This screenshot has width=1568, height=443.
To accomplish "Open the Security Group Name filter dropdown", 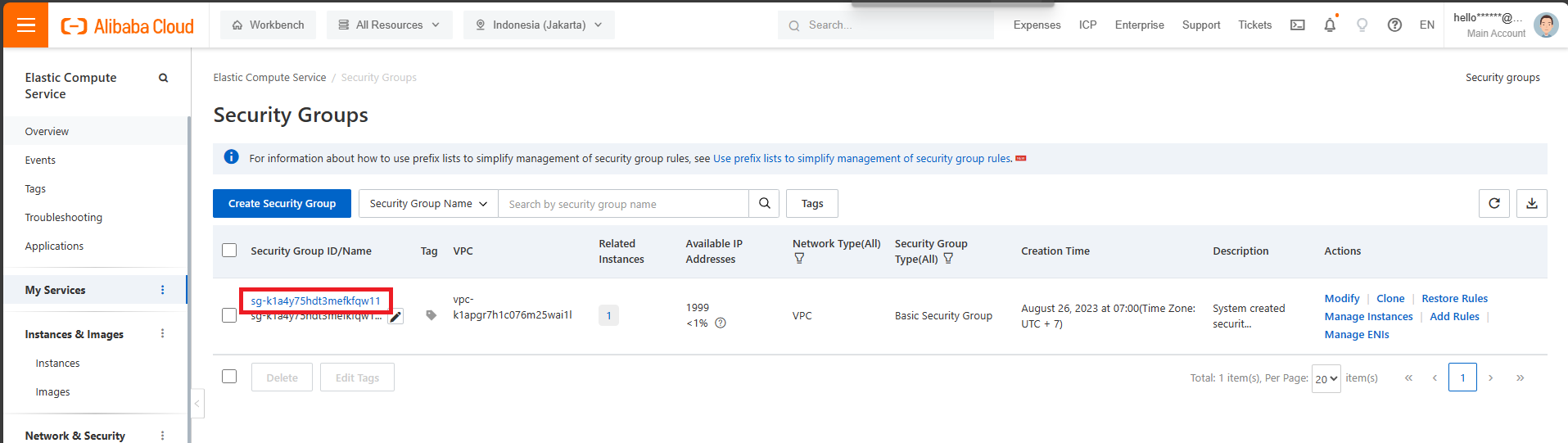I will pyautogui.click(x=429, y=203).
